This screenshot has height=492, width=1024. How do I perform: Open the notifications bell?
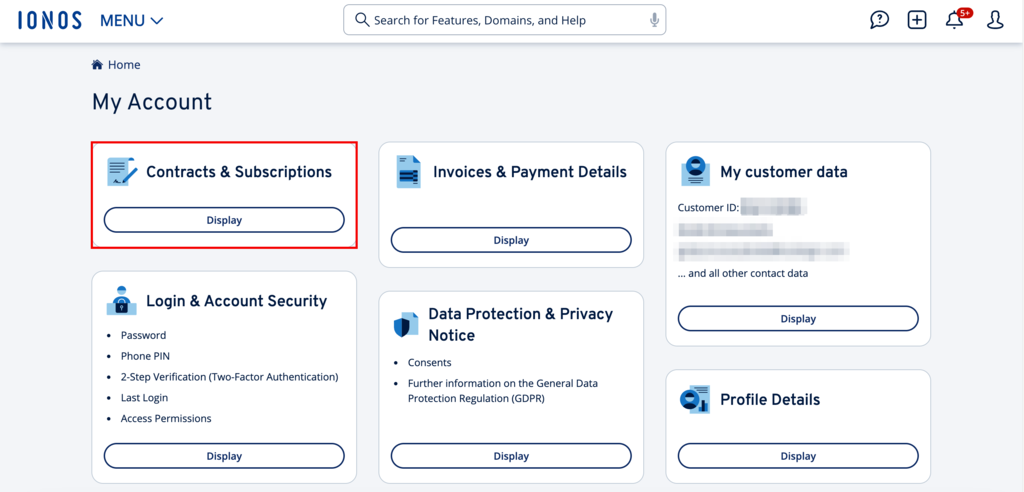coord(955,20)
